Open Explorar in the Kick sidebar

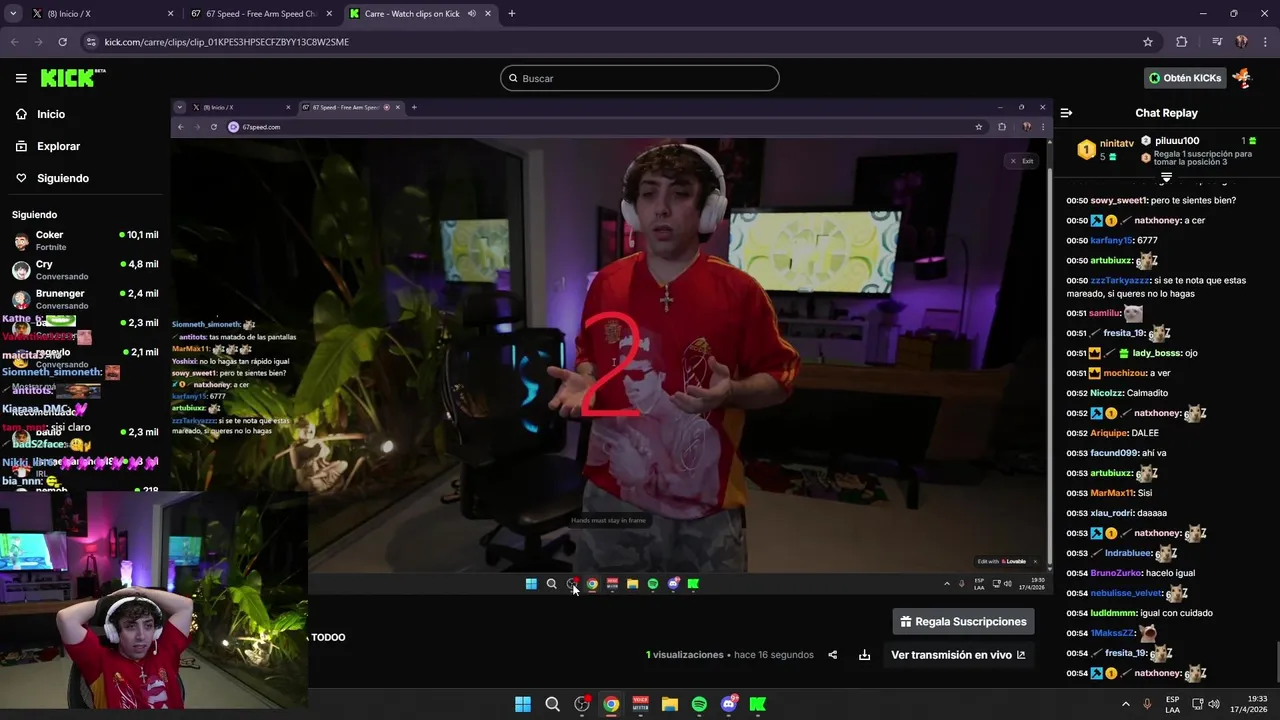(x=58, y=146)
